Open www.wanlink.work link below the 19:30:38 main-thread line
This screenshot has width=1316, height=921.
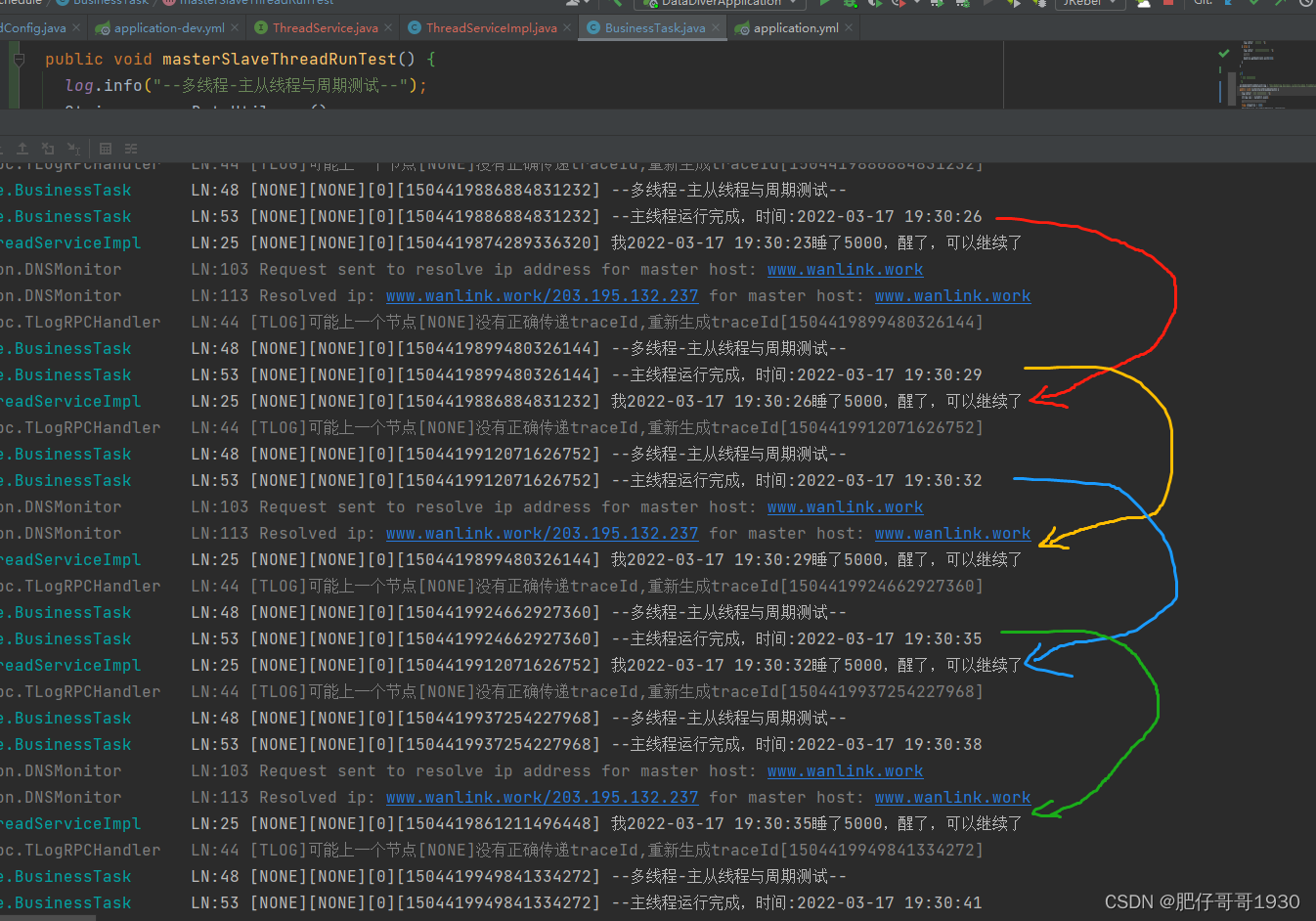(x=845, y=771)
